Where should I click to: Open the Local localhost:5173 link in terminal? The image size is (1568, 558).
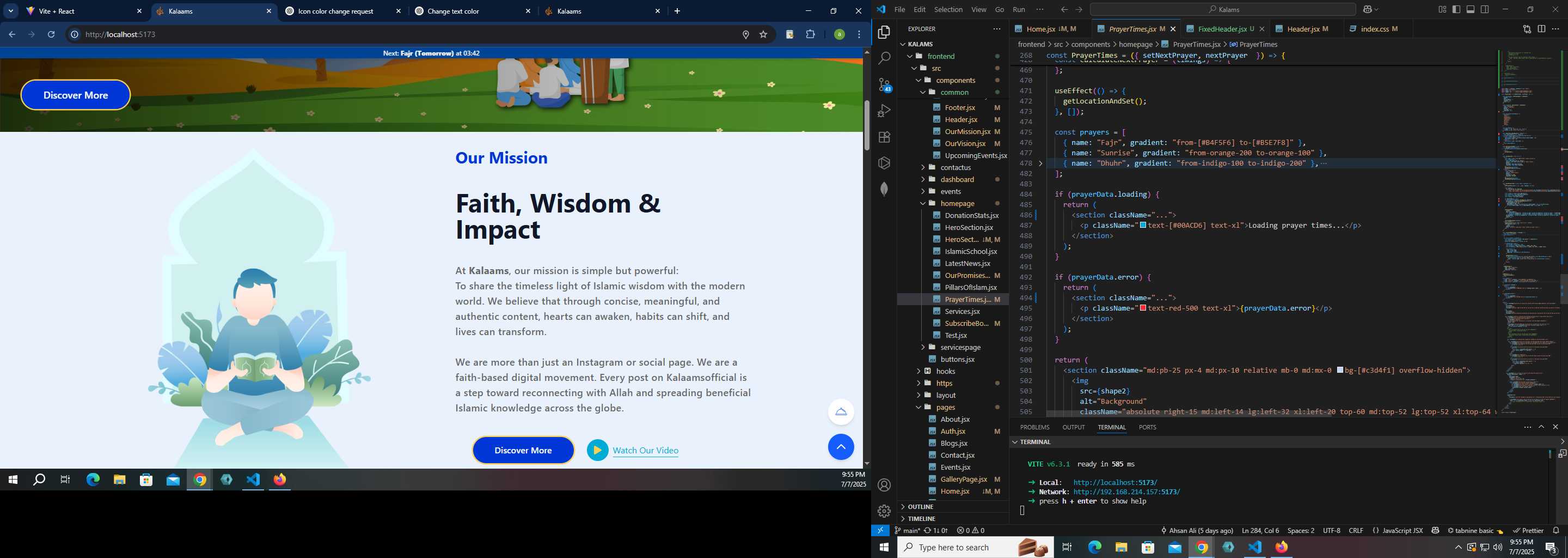[1115, 482]
